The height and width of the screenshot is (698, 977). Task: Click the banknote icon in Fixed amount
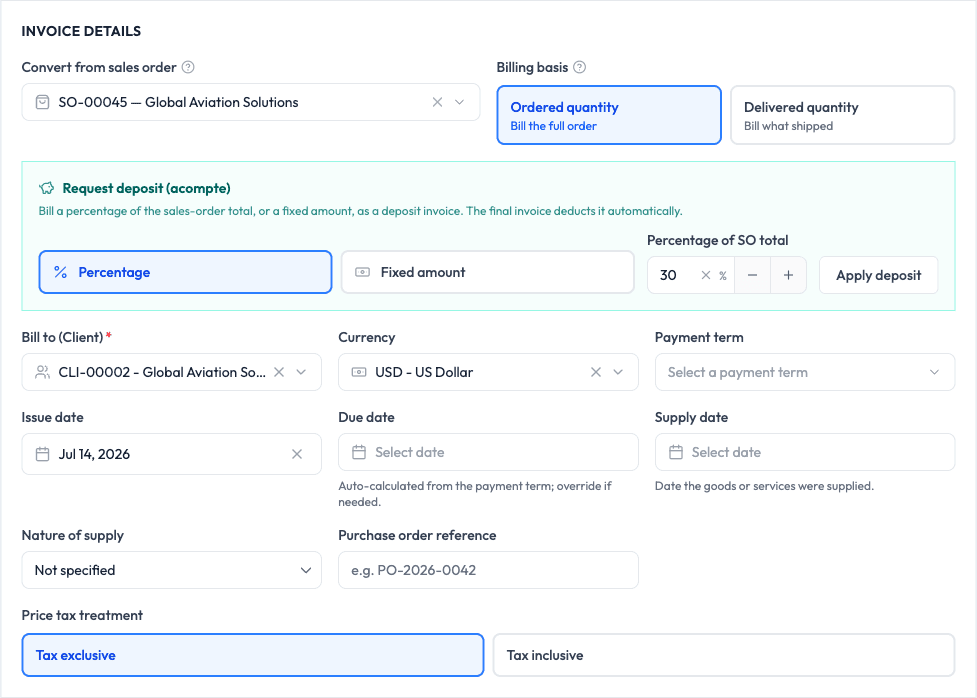(362, 272)
